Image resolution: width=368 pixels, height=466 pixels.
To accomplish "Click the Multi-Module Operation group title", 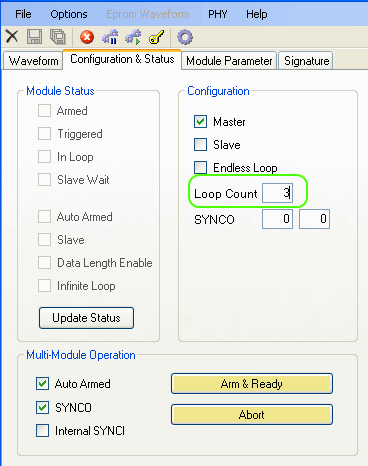I will tap(81, 355).
